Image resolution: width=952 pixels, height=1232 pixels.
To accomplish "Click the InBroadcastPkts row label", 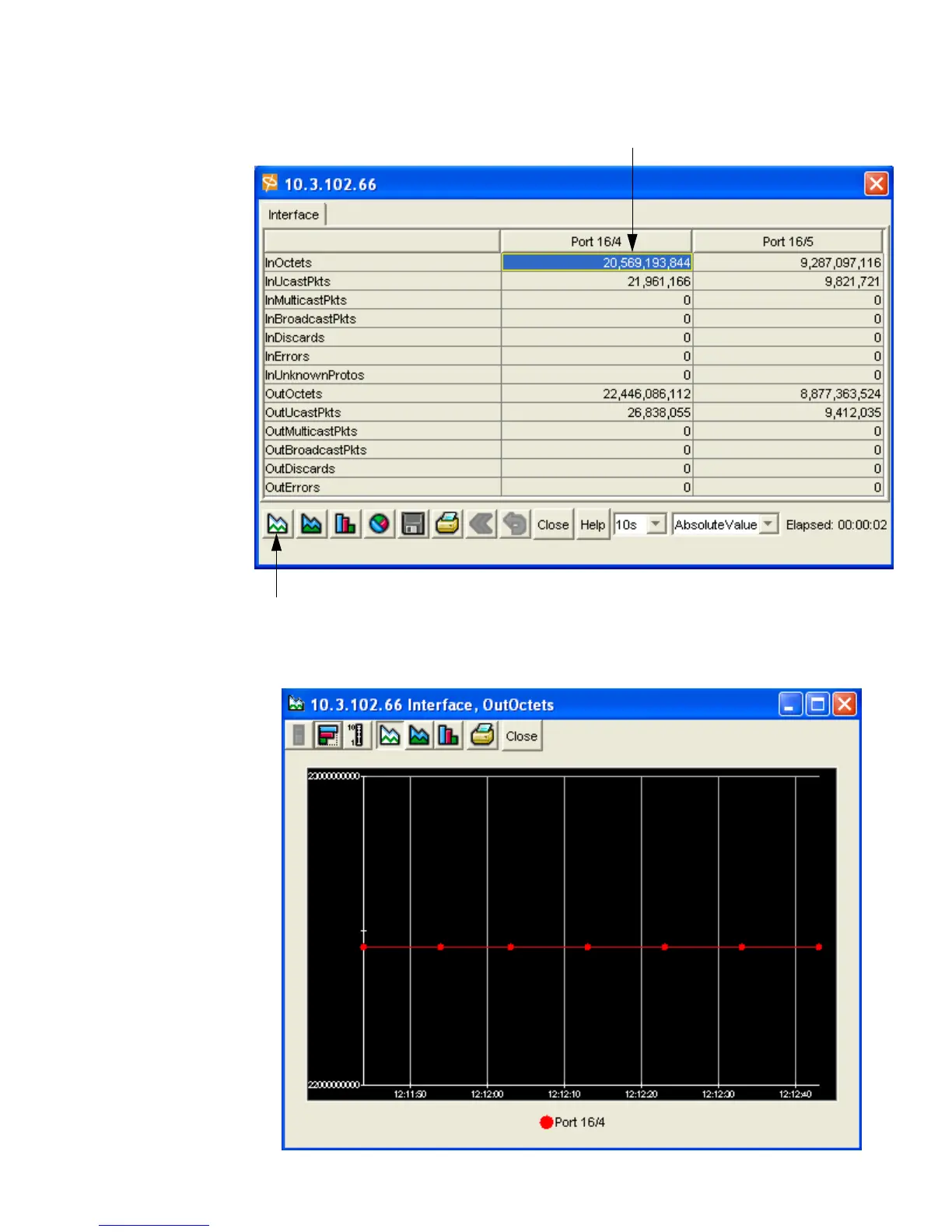I will pos(310,319).
